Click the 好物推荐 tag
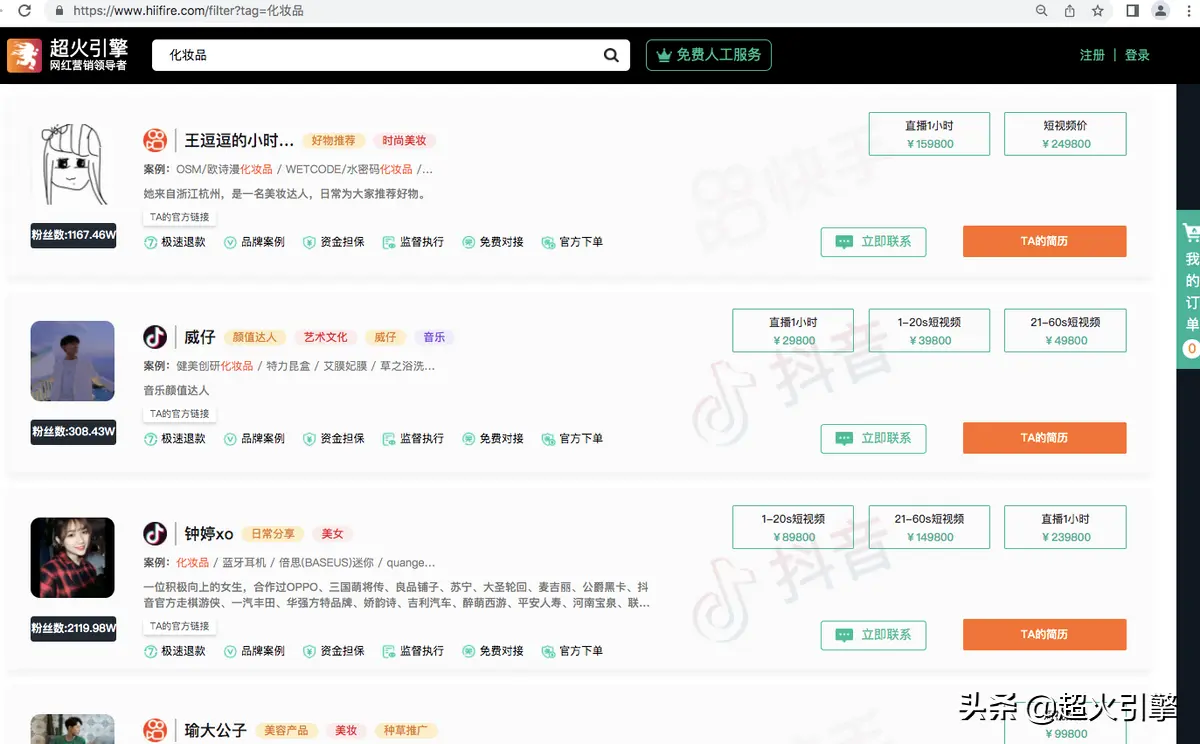This screenshot has height=744, width=1200. coord(334,141)
